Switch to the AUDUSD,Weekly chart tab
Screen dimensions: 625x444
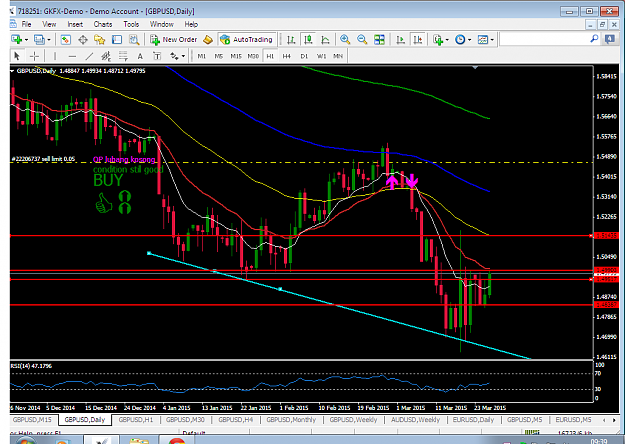(415, 419)
